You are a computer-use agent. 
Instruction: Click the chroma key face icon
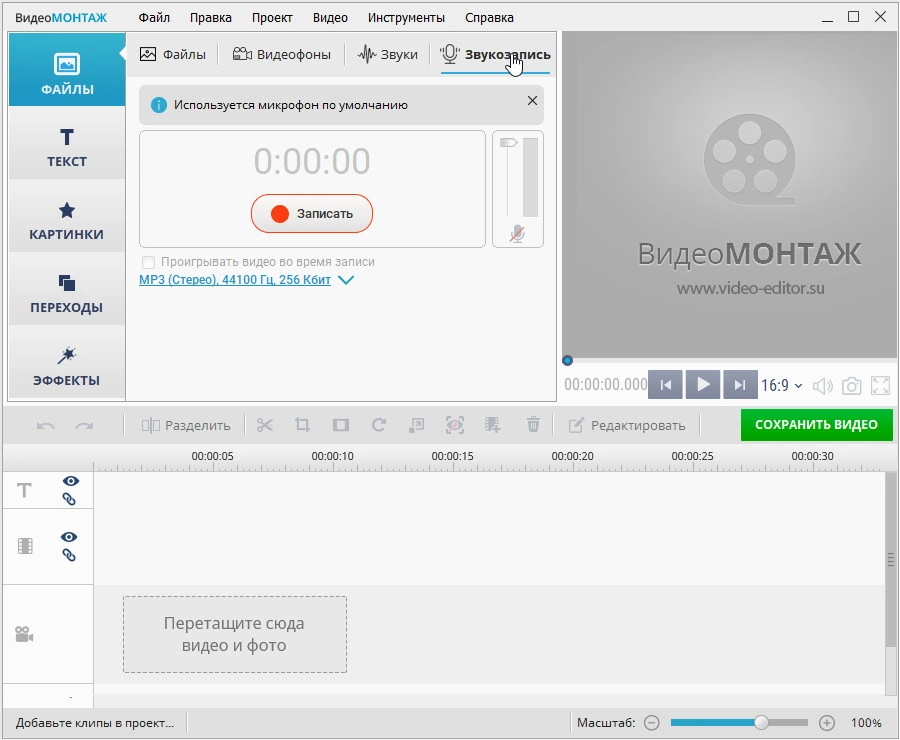point(455,425)
